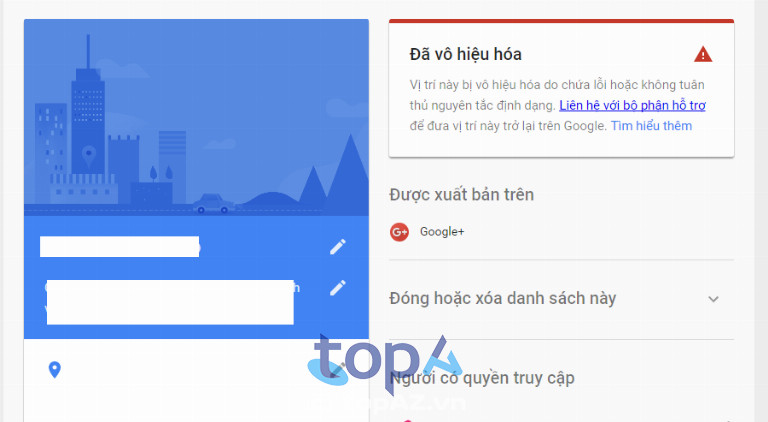The height and width of the screenshot is (422, 768).
Task: Follow the "Tìm hiểu thêm" link
Action: click(x=651, y=126)
